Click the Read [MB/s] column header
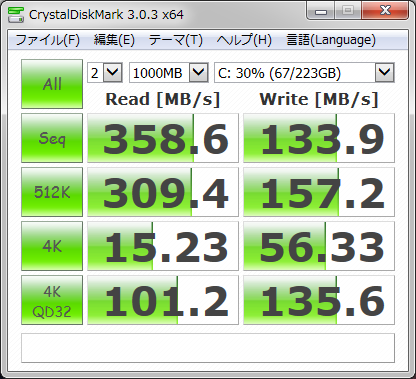416x379 pixels. (163, 99)
